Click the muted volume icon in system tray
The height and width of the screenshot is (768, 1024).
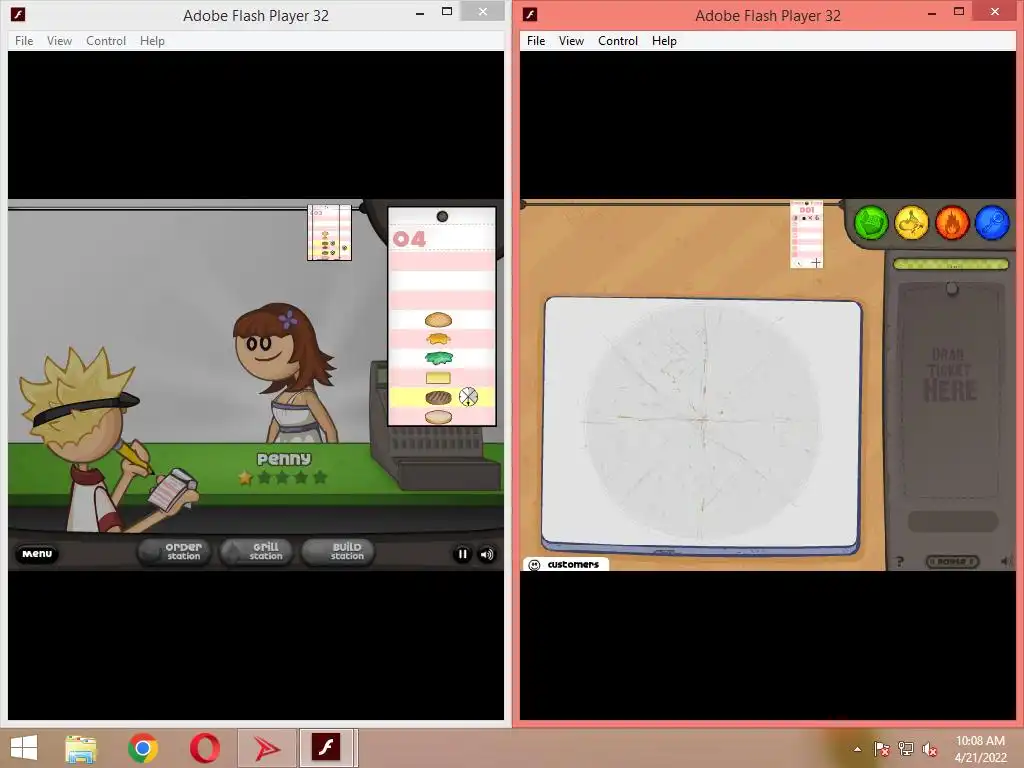(x=930, y=749)
